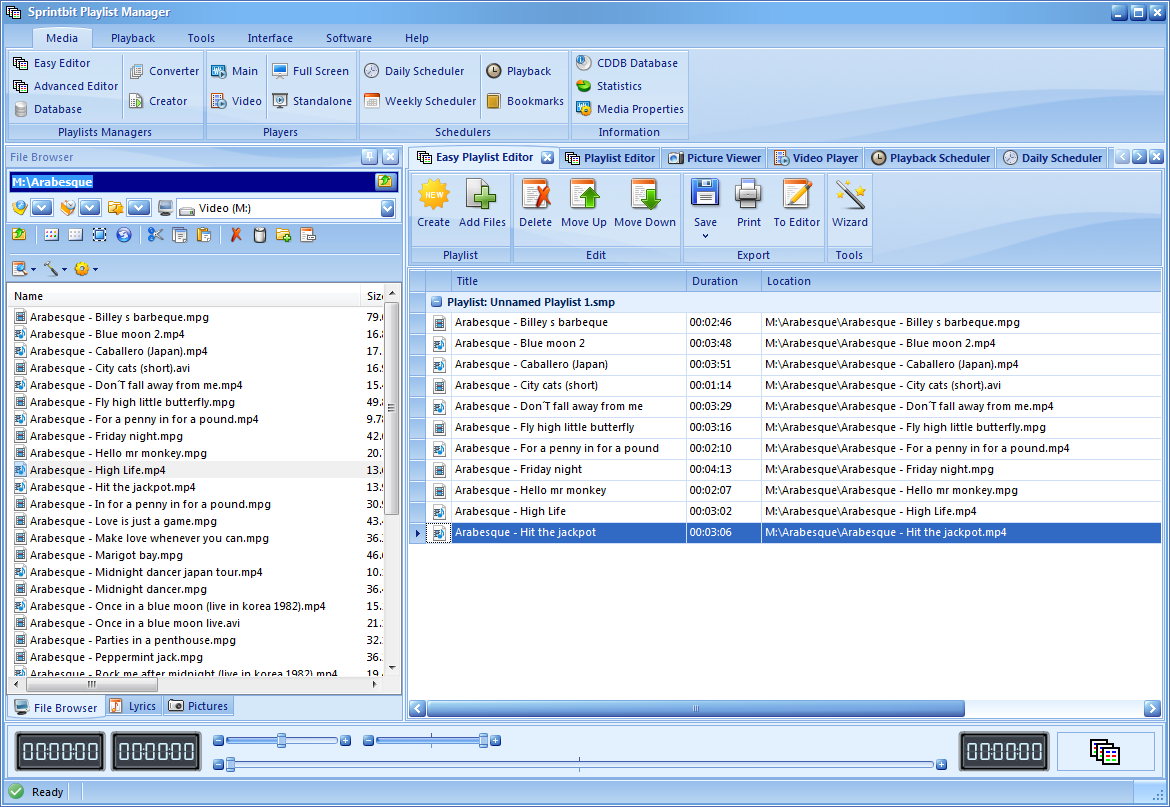This screenshot has width=1170, height=807.
Task: Close the Easy Playlist Editor tab
Action: (x=548, y=157)
